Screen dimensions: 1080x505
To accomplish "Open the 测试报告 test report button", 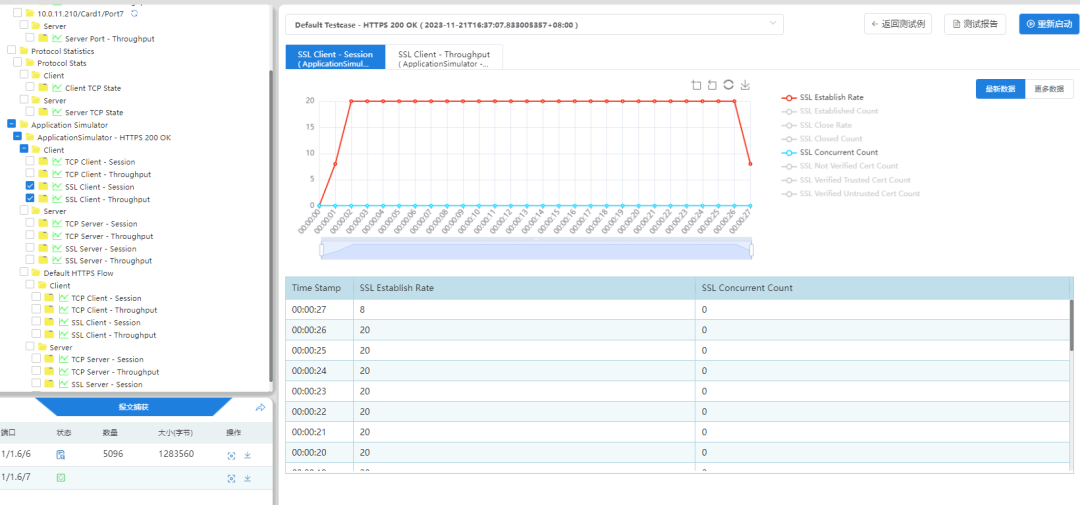I will (x=975, y=24).
